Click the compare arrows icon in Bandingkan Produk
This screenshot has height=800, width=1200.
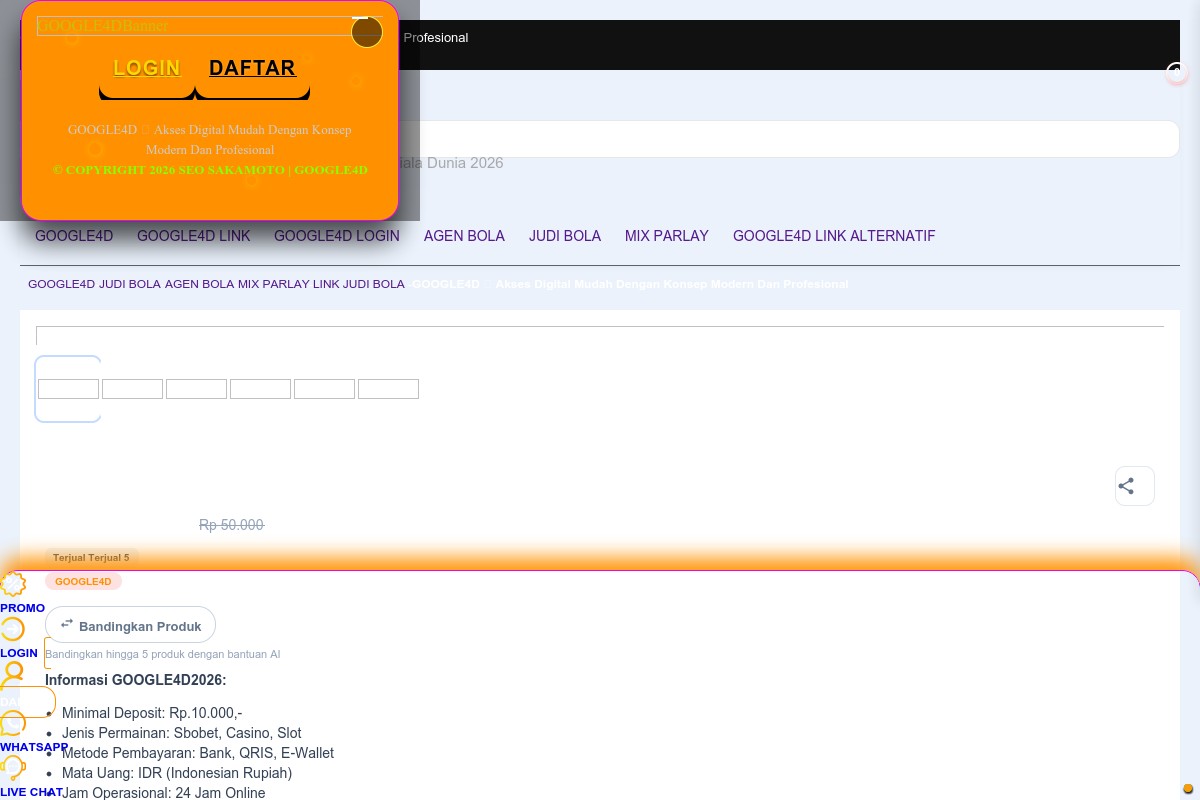pos(67,624)
